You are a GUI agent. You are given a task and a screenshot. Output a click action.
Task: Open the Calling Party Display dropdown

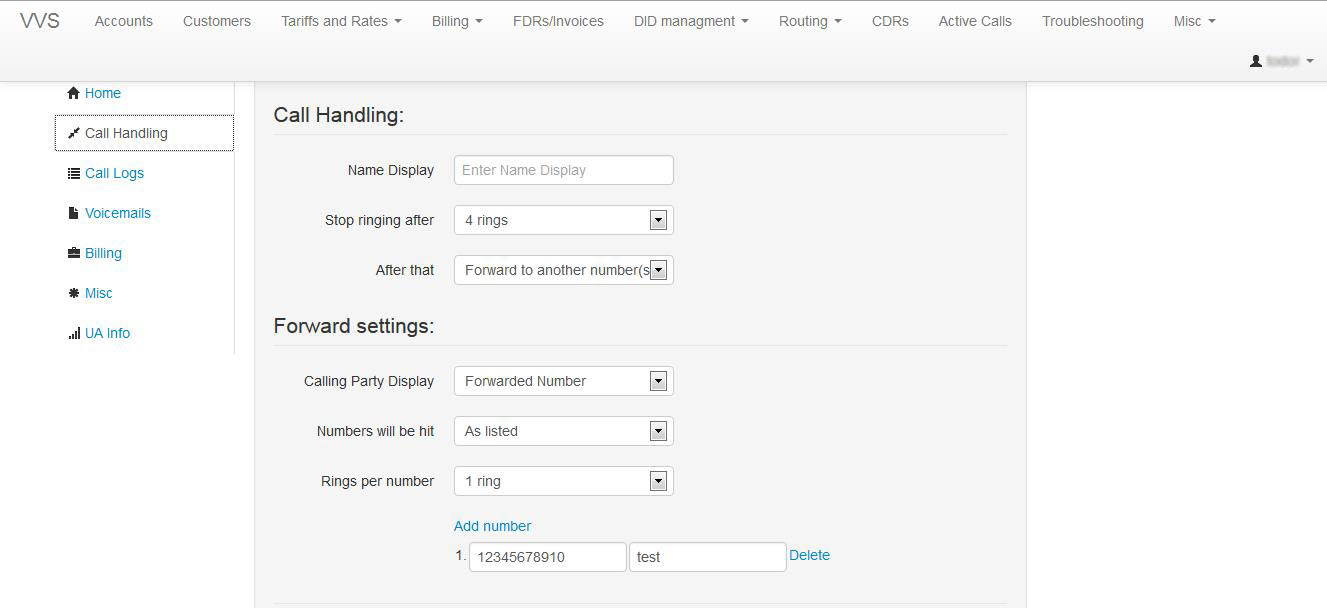click(x=563, y=381)
